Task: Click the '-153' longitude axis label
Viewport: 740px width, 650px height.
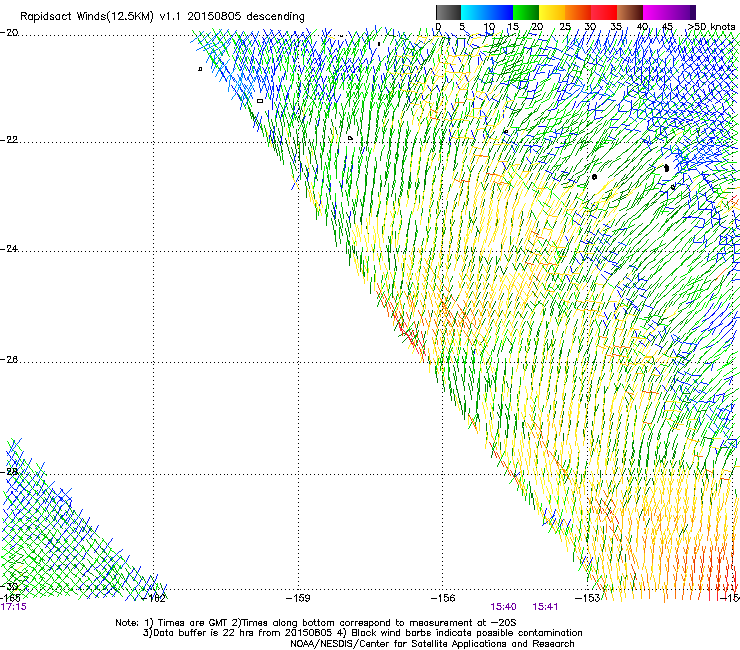Action: [x=587, y=599]
